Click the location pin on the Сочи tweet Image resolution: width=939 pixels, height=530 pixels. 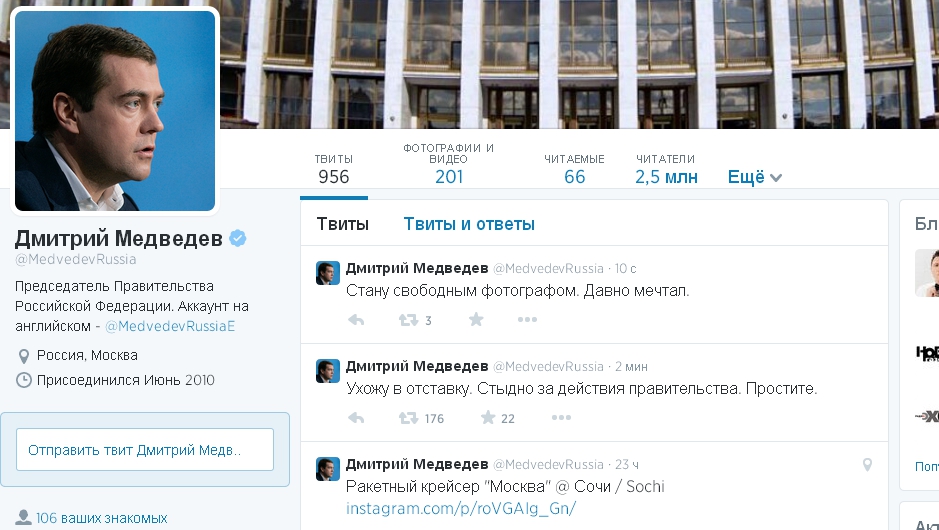pyautogui.click(x=867, y=465)
